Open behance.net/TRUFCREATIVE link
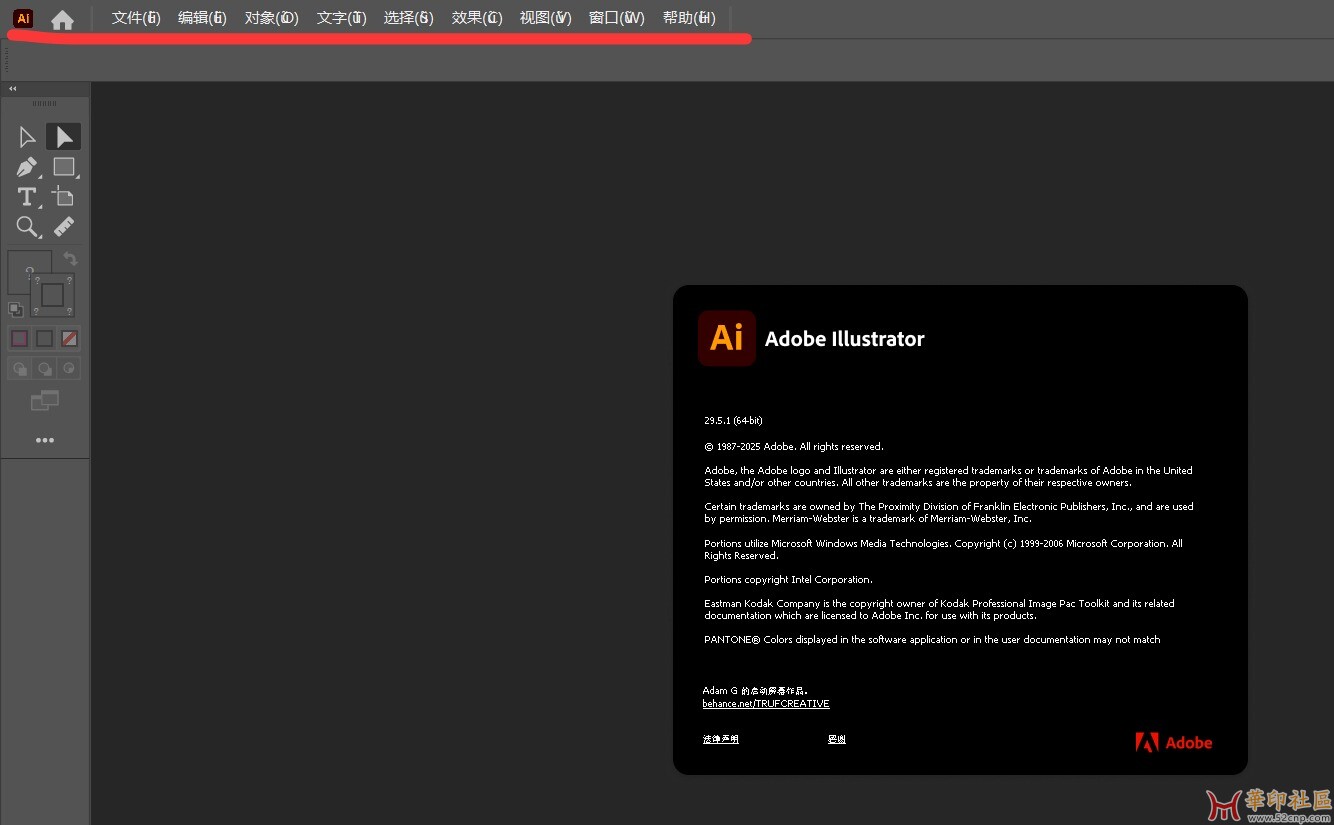1334x825 pixels. click(766, 704)
